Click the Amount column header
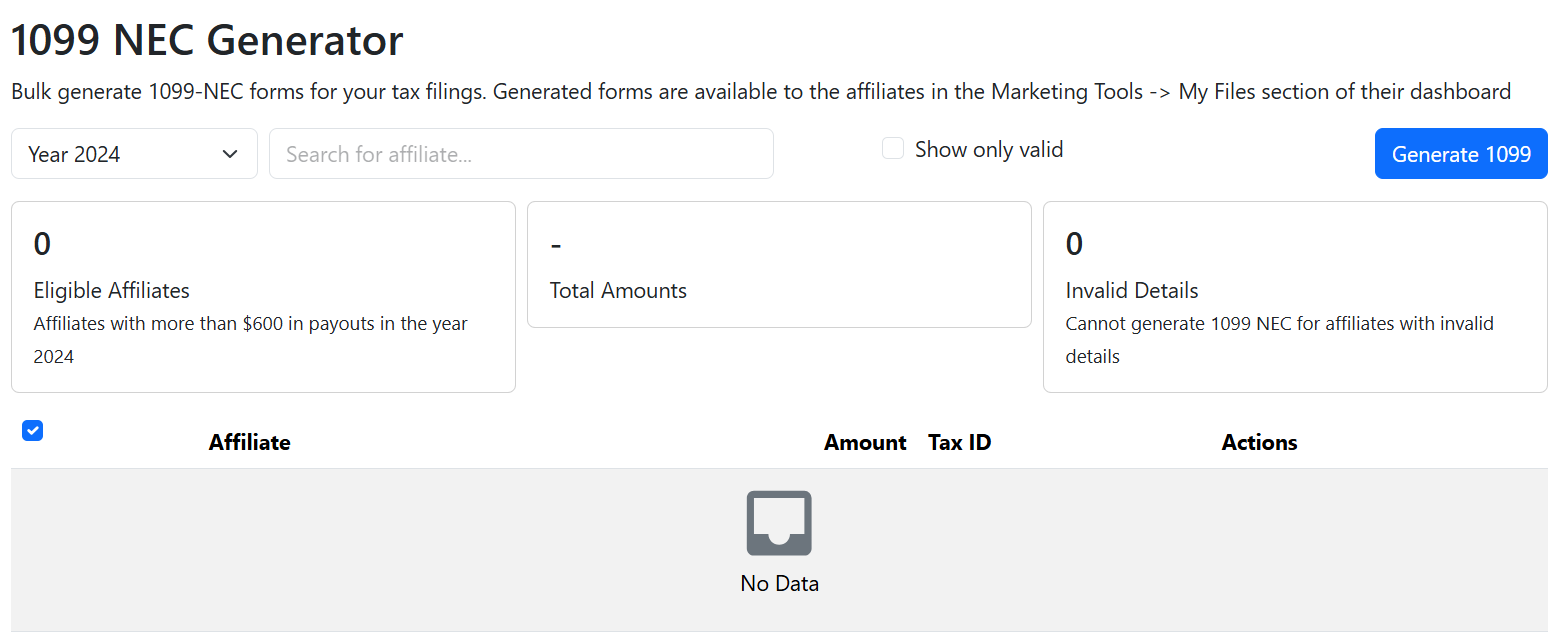The height and width of the screenshot is (643, 1557). 864,443
